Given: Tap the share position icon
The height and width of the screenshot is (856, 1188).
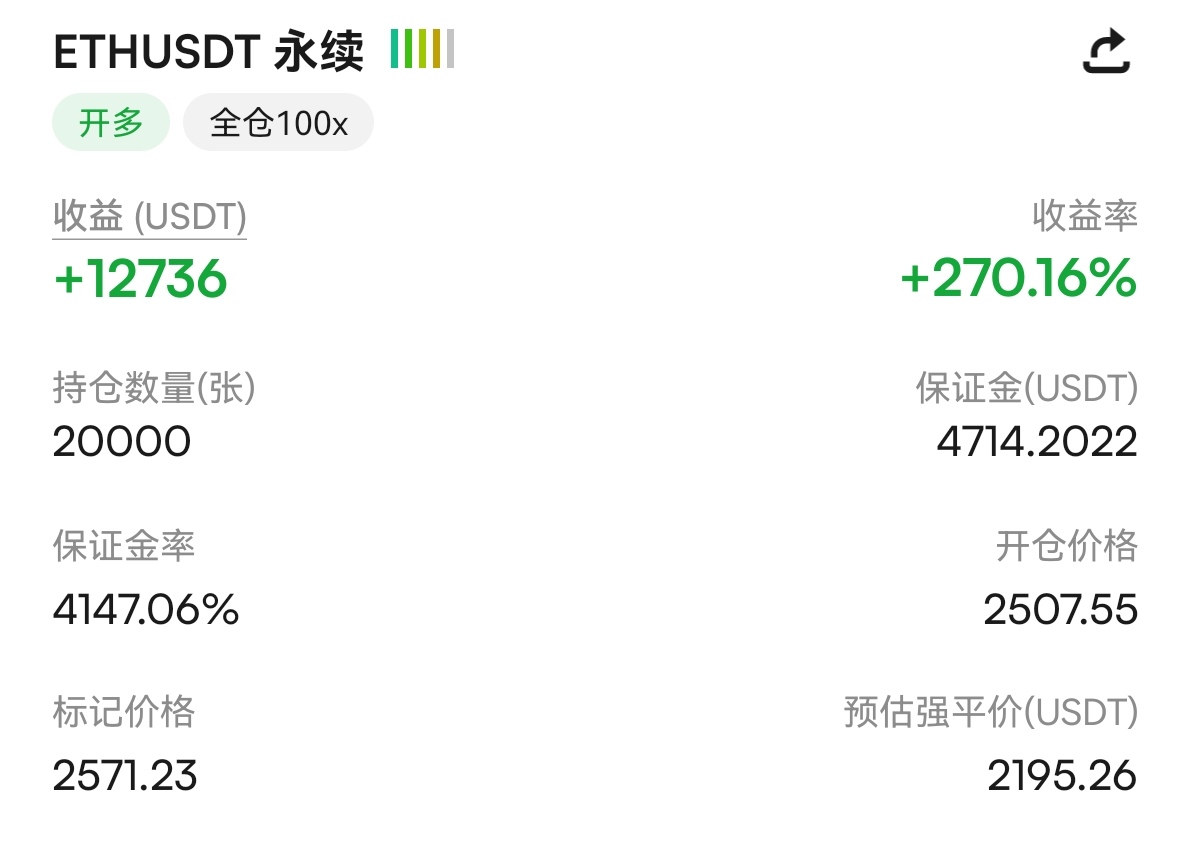Looking at the screenshot, I should coord(1106,51).
